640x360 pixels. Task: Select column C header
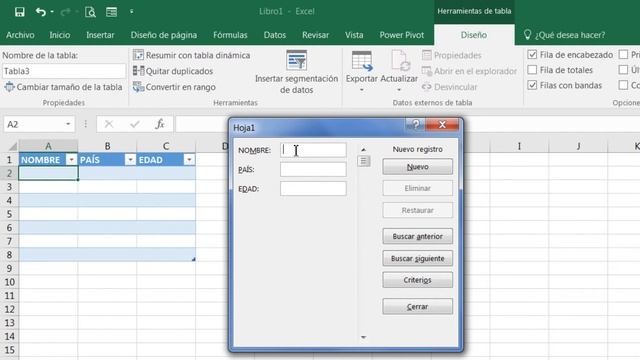pyautogui.click(x=166, y=146)
